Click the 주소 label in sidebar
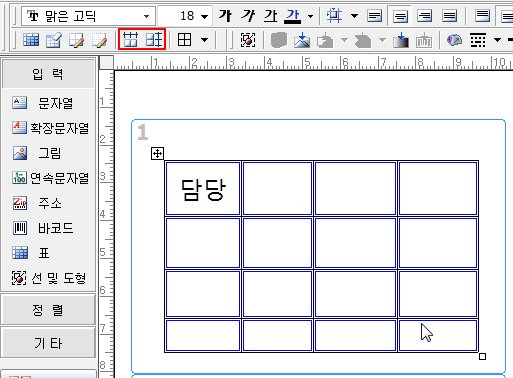The image size is (513, 378). point(50,203)
